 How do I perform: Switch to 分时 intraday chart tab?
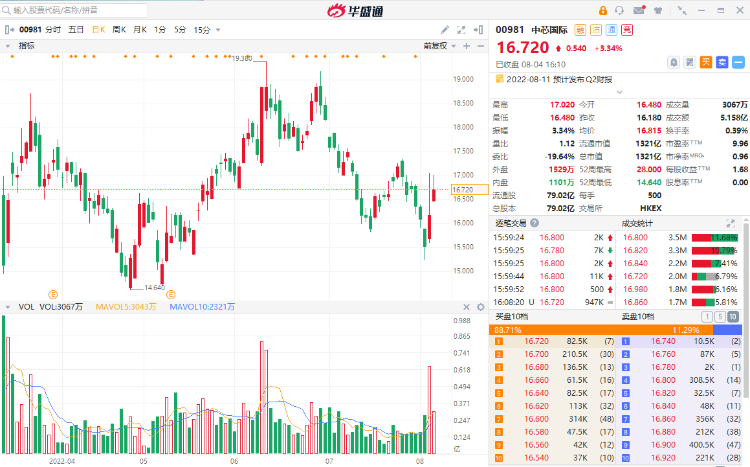coord(53,30)
